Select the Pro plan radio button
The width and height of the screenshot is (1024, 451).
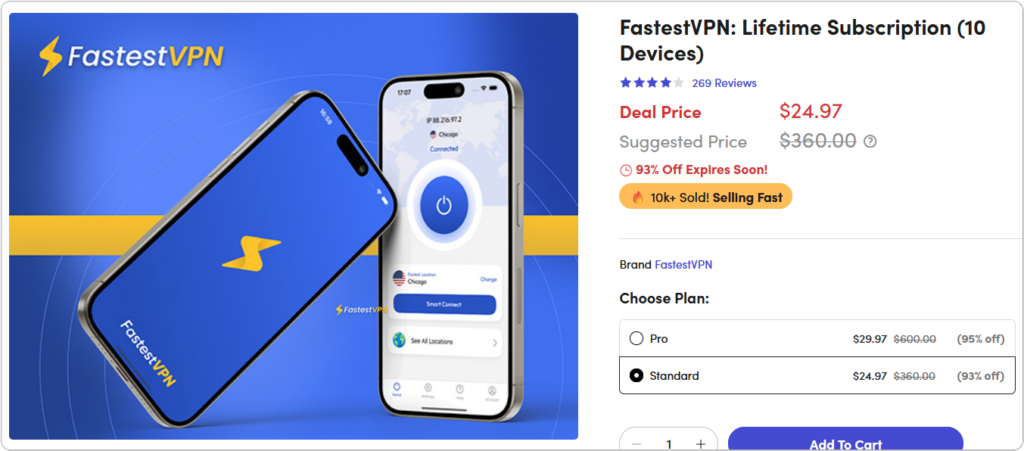[x=636, y=339]
